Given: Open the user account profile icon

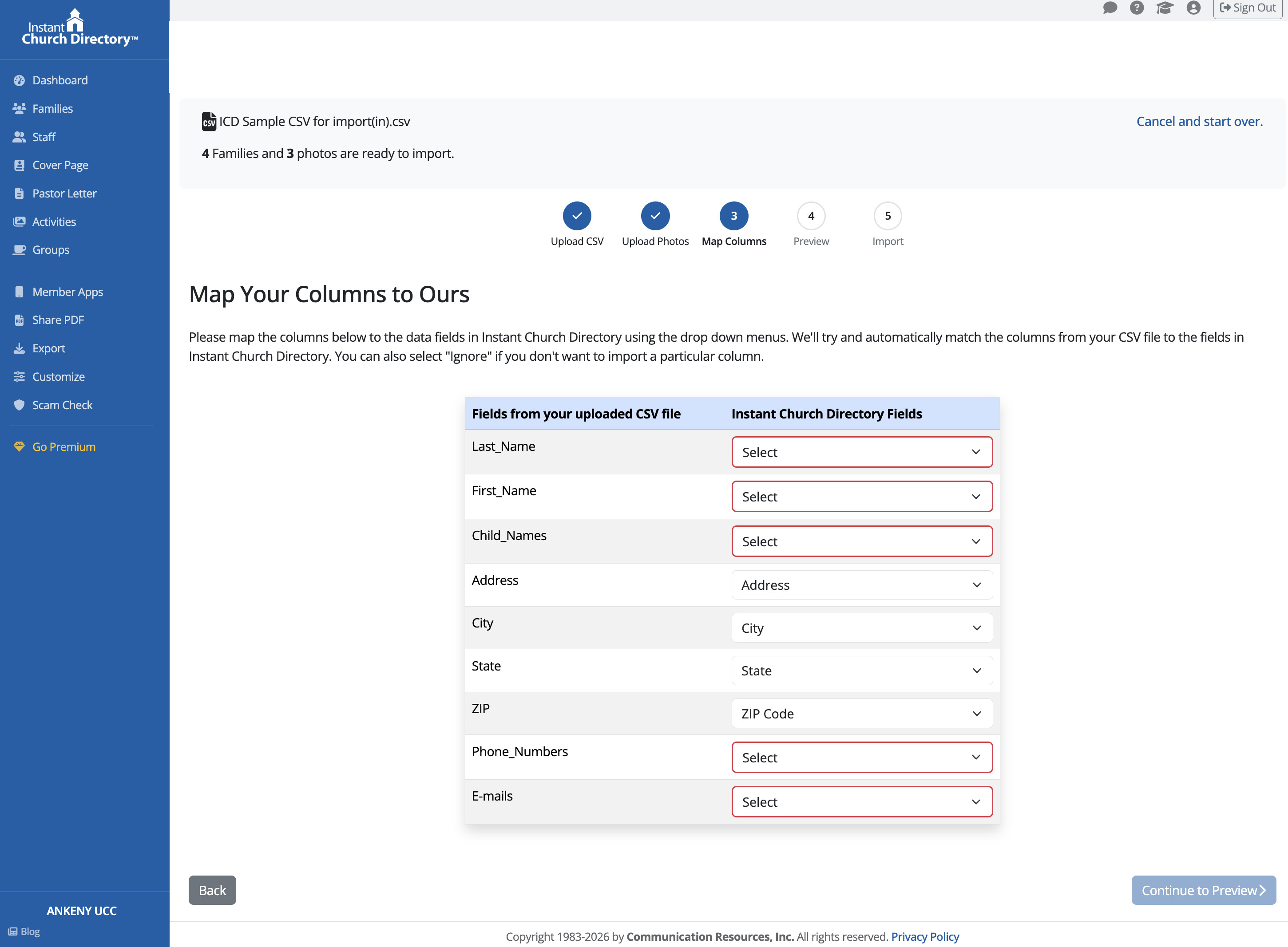Looking at the screenshot, I should [x=1193, y=8].
